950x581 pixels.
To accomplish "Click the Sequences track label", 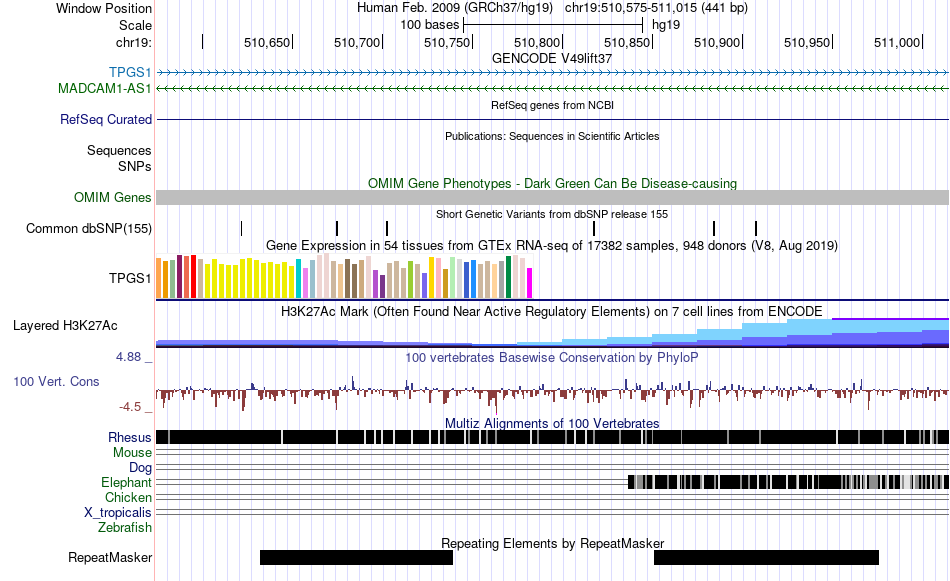I will pos(119,150).
